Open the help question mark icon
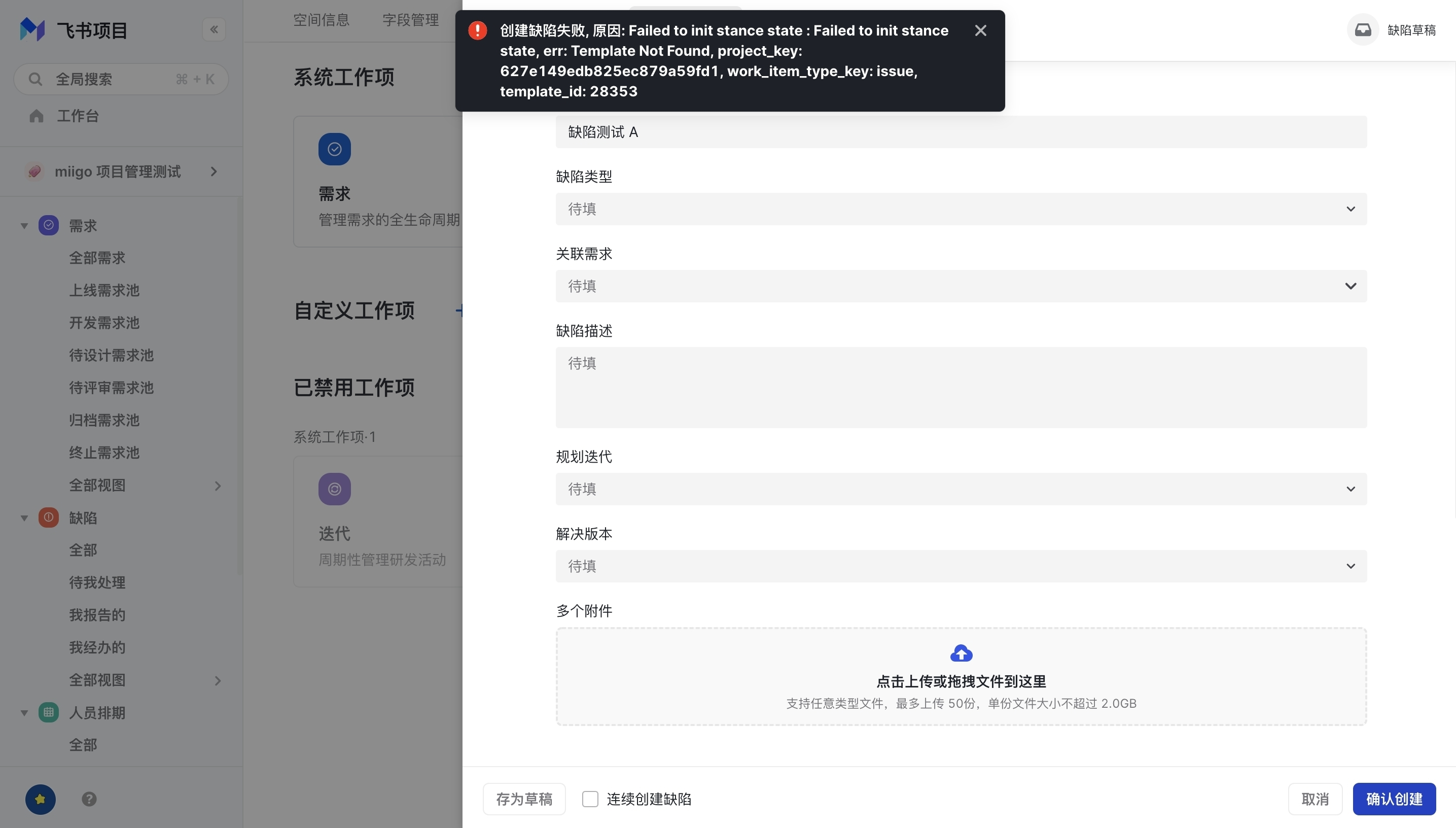 [89, 799]
